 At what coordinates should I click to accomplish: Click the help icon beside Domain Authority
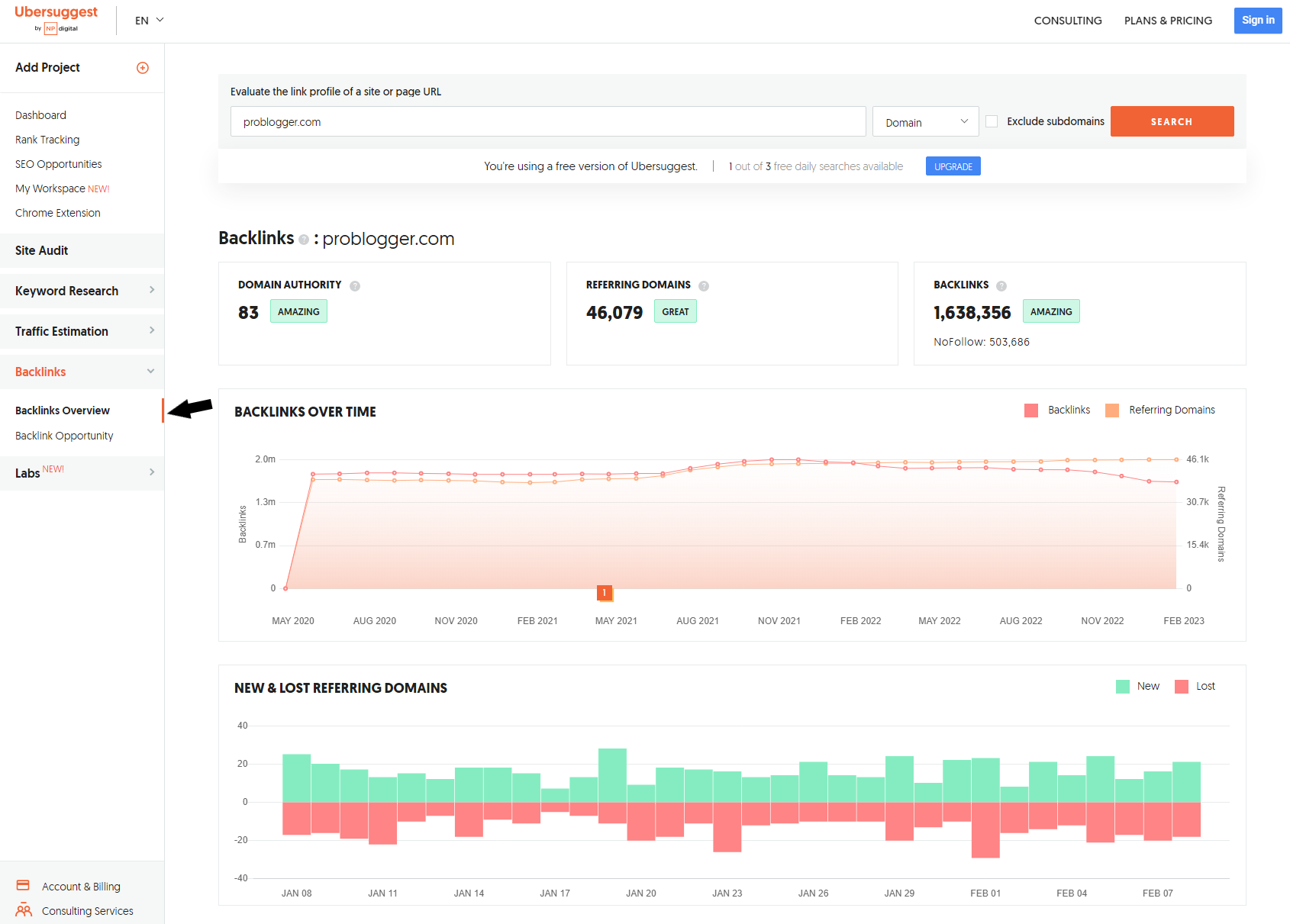(355, 285)
